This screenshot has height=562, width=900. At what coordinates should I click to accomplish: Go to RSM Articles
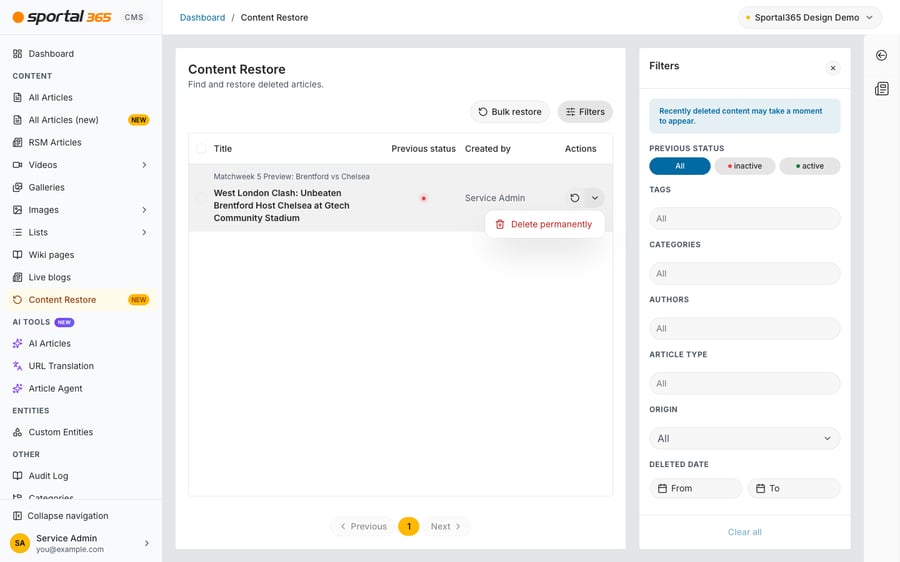(x=80, y=142)
